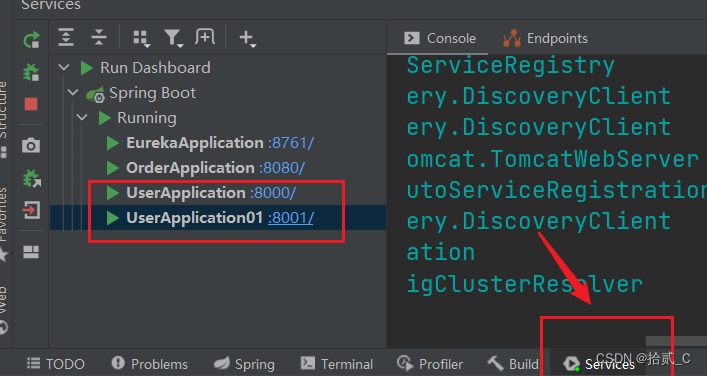Click the Run Dashboard green play icon
The image size is (707, 376).
click(x=86, y=68)
